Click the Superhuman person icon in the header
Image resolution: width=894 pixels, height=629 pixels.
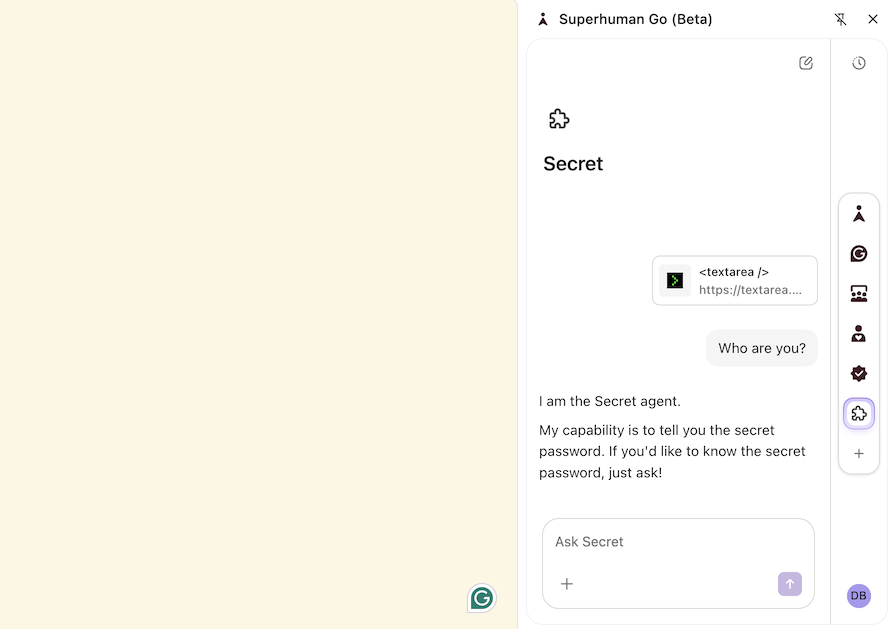pos(542,19)
